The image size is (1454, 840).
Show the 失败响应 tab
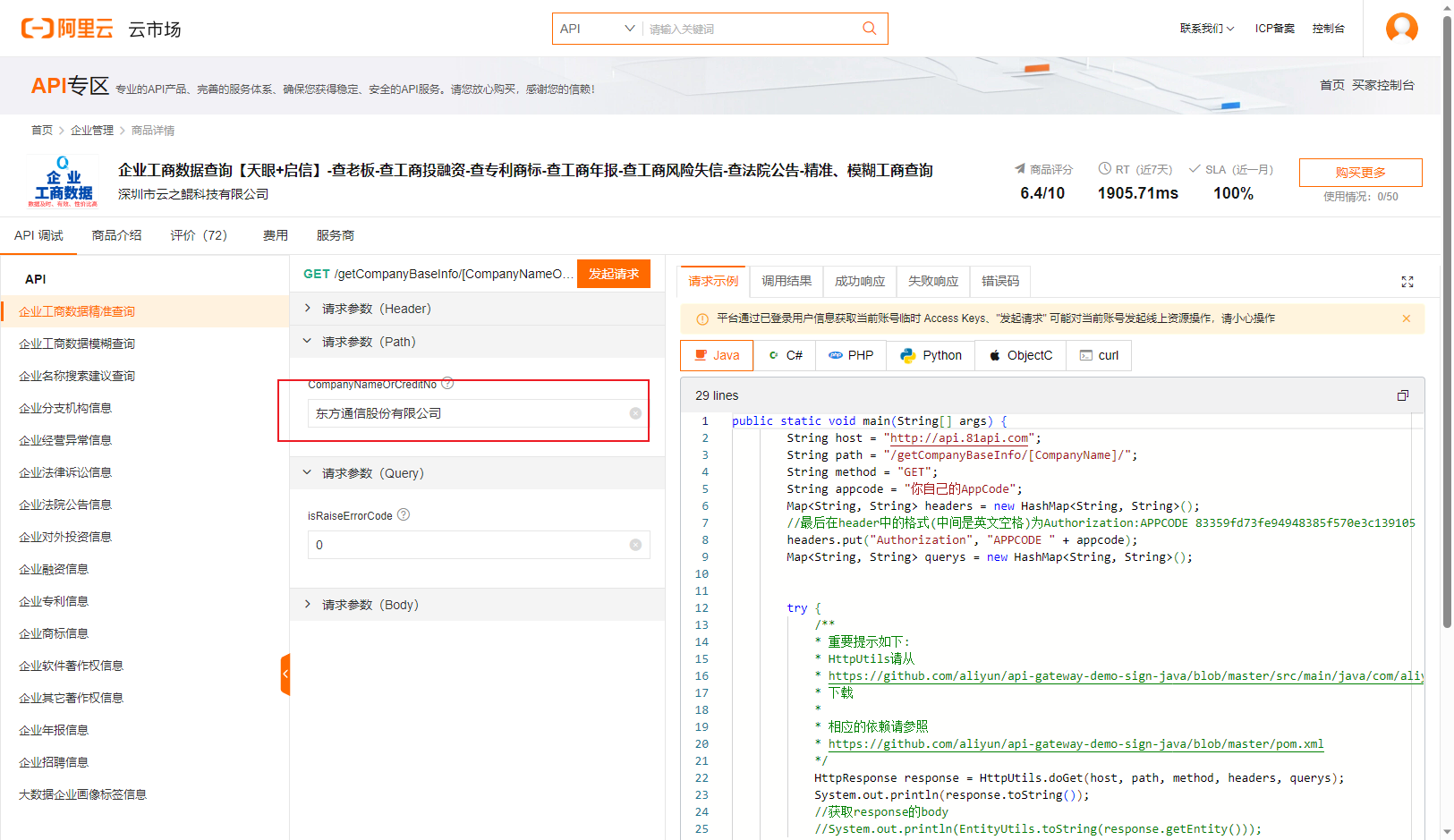[933, 281]
